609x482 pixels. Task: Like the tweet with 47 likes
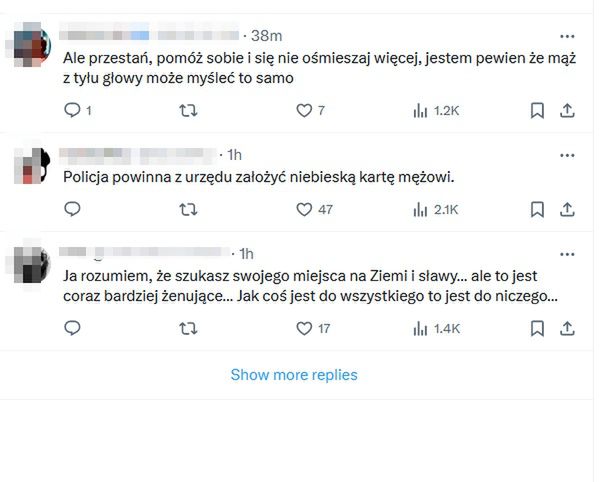pos(304,210)
